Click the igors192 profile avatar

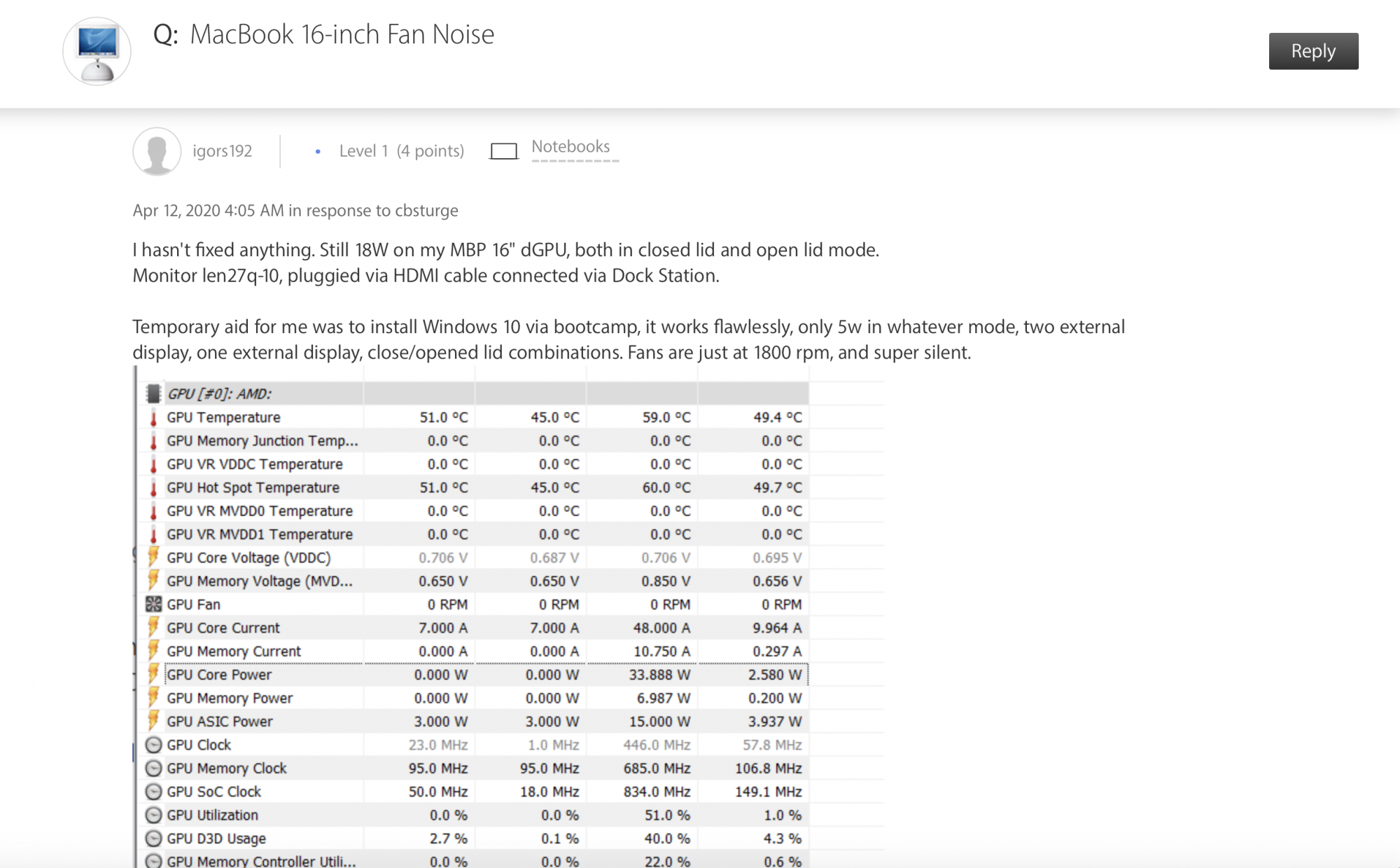point(157,151)
